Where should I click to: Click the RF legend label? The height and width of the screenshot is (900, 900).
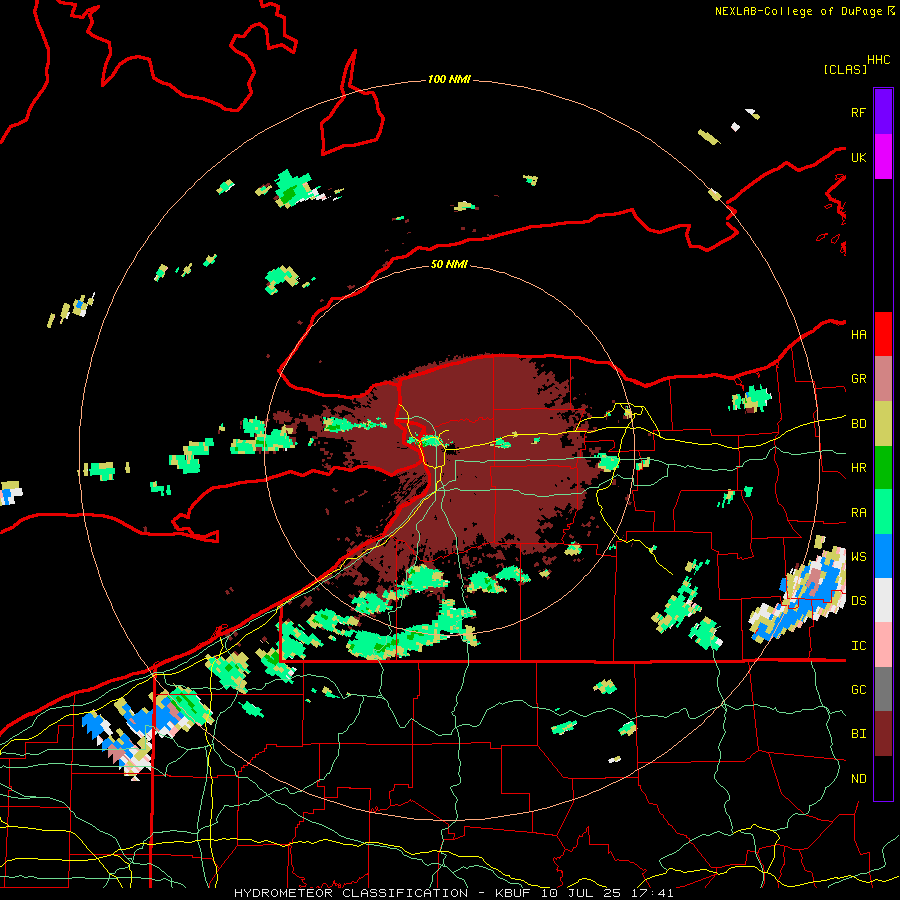click(x=858, y=112)
